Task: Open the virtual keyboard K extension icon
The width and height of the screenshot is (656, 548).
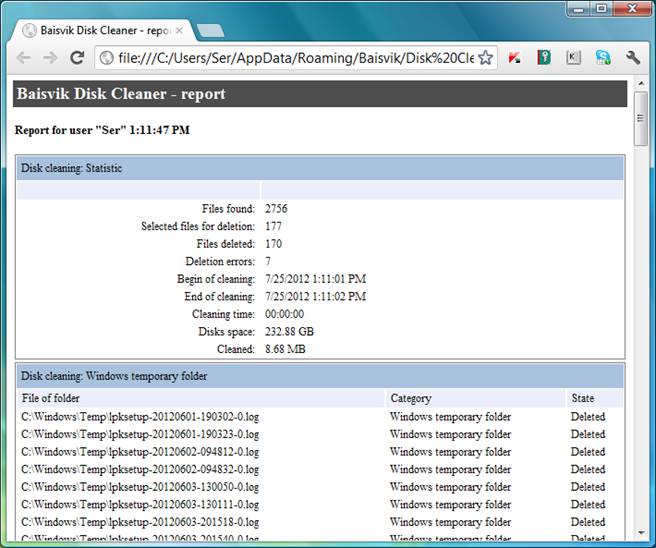Action: coord(573,58)
